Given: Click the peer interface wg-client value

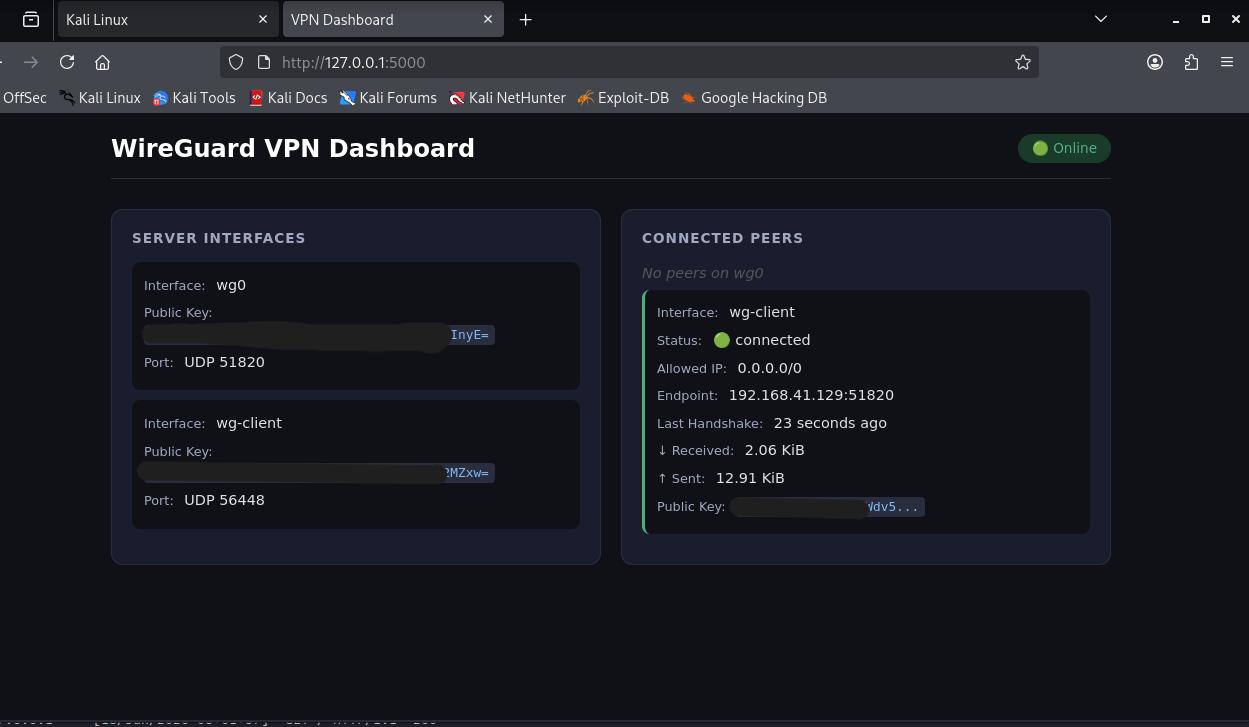Looking at the screenshot, I should pos(762,312).
